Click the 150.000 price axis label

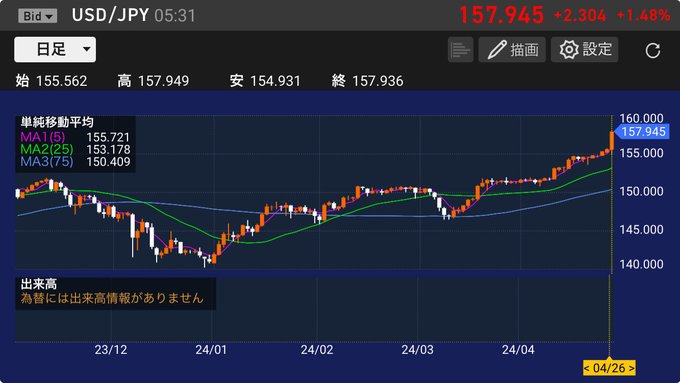[641, 191]
